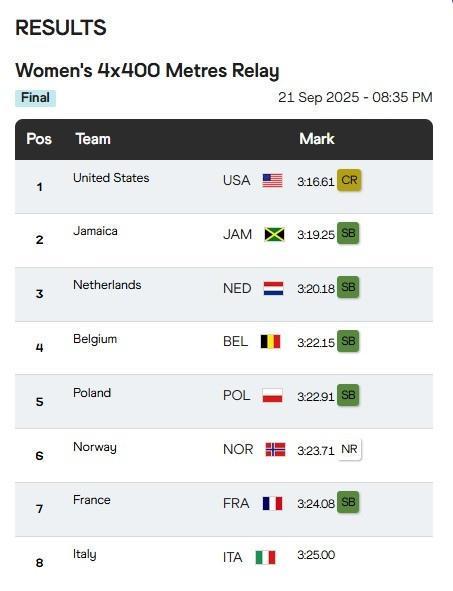The height and width of the screenshot is (591, 453).
Task: Click the United States flag icon
Action: [272, 181]
